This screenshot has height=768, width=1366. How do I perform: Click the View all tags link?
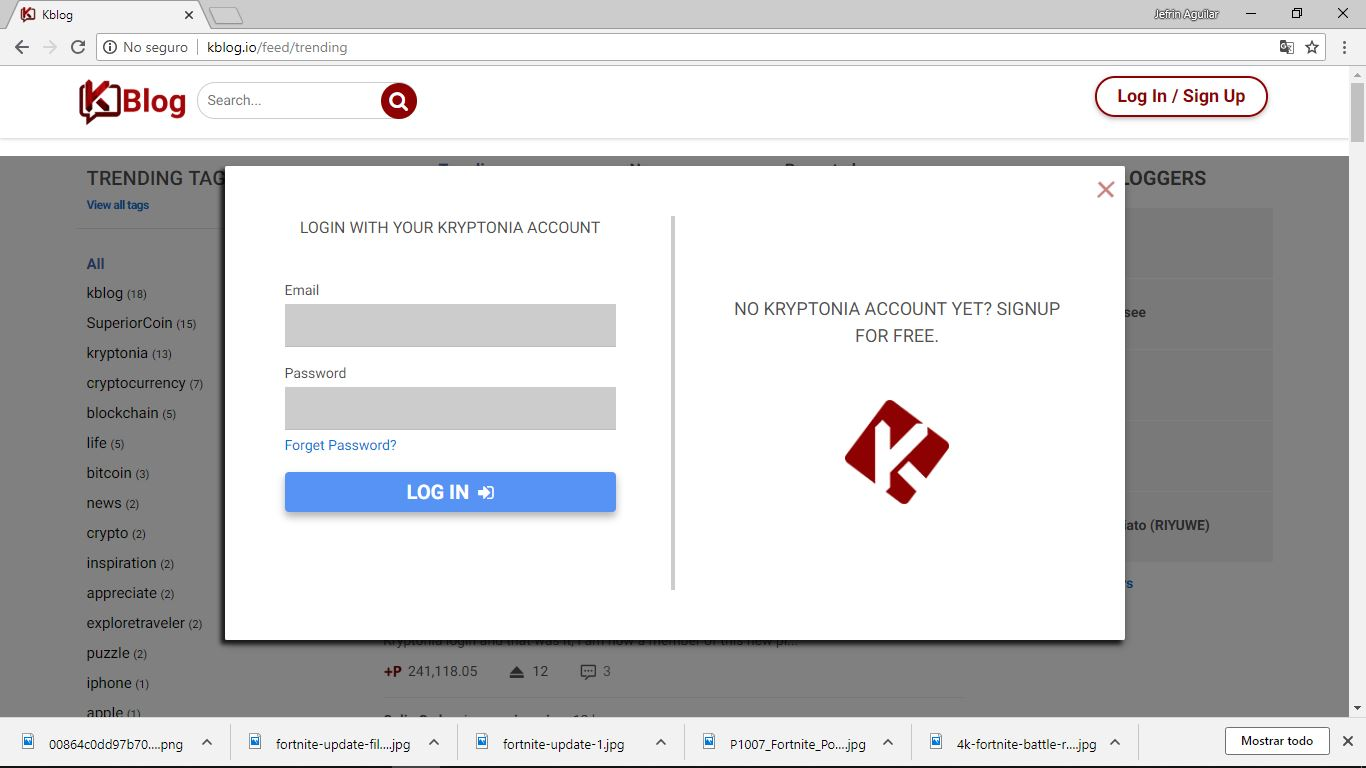click(118, 205)
